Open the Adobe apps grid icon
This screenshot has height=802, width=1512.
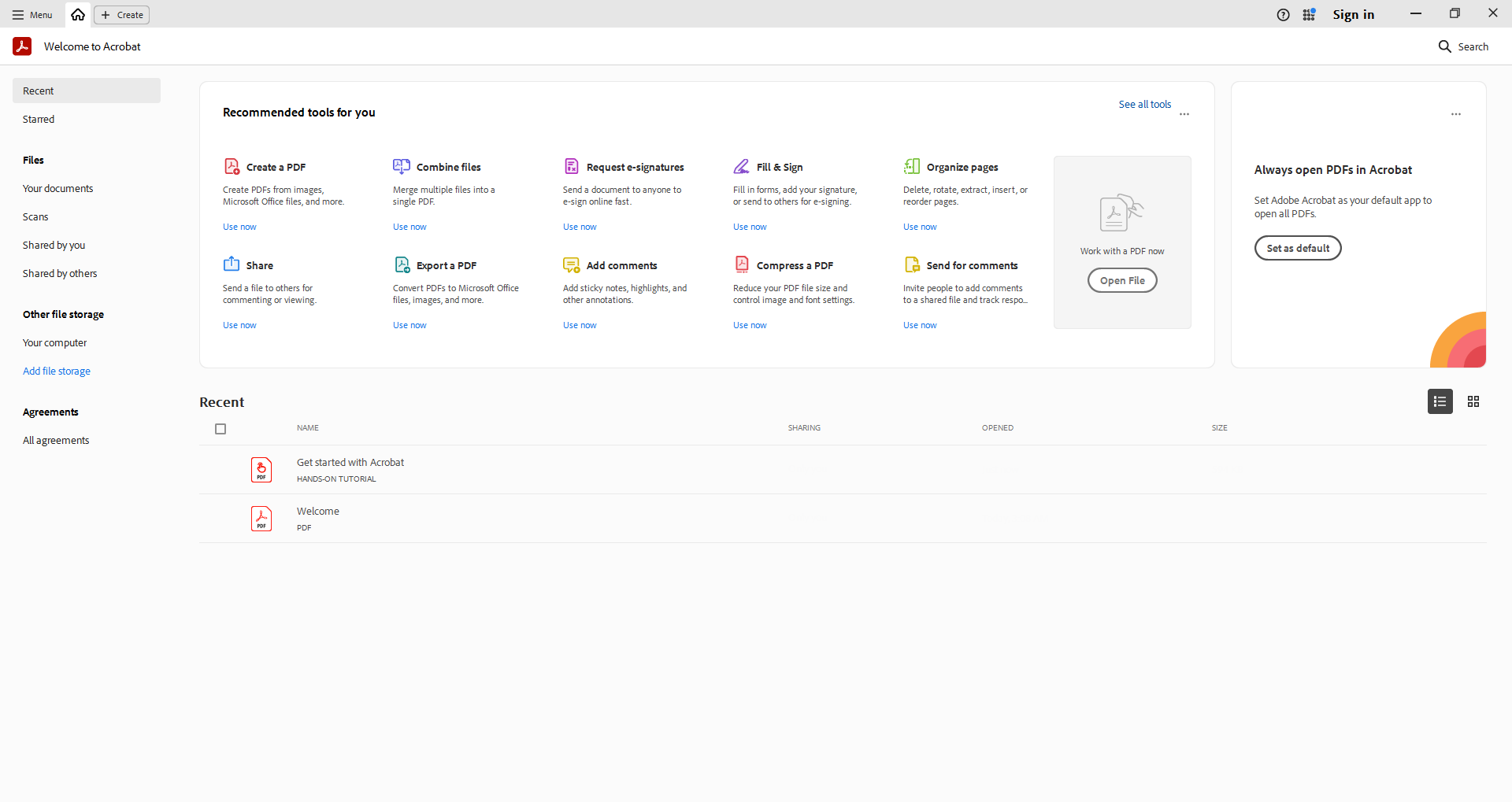click(1309, 15)
